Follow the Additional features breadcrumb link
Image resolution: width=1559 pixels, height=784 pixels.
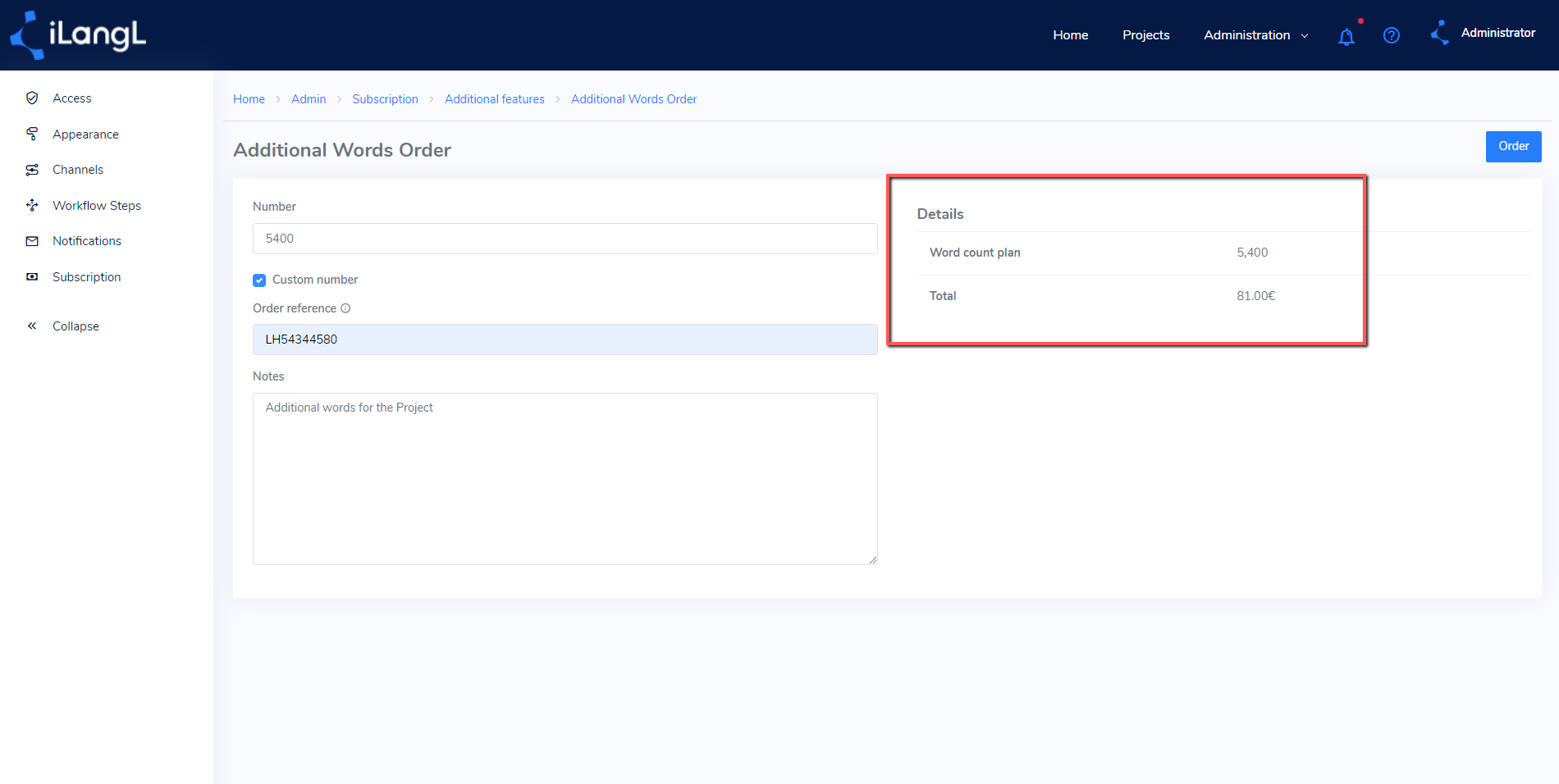click(x=494, y=99)
